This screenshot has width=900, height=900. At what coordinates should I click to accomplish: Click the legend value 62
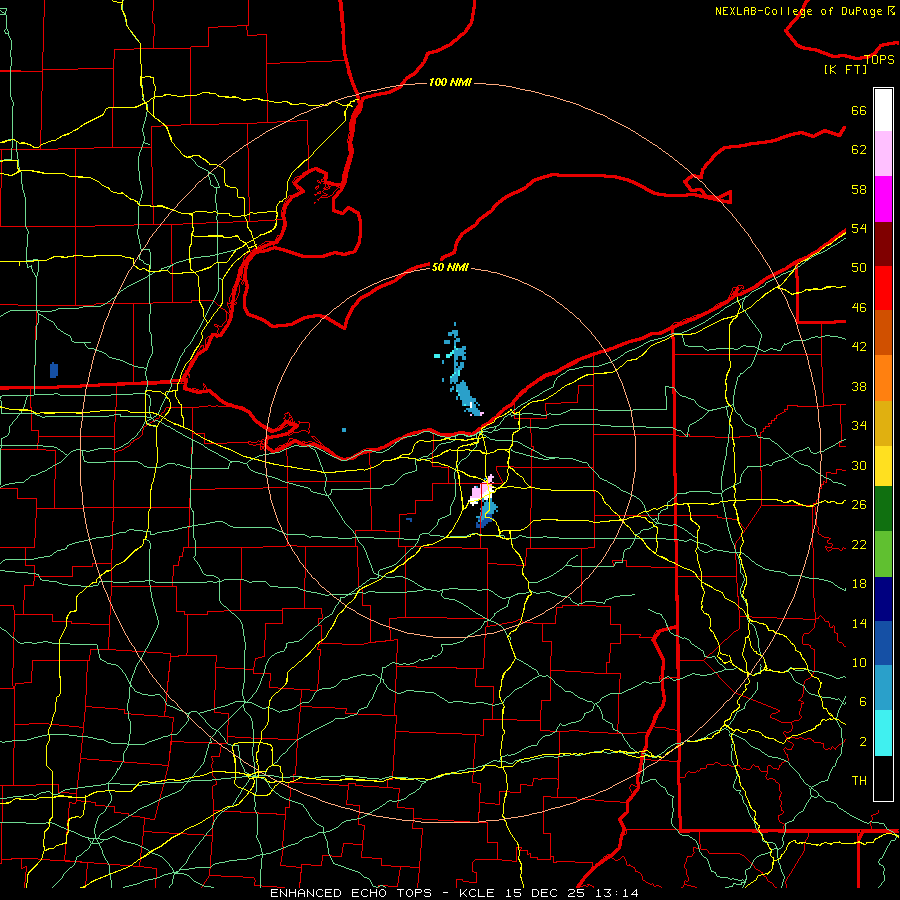click(859, 150)
